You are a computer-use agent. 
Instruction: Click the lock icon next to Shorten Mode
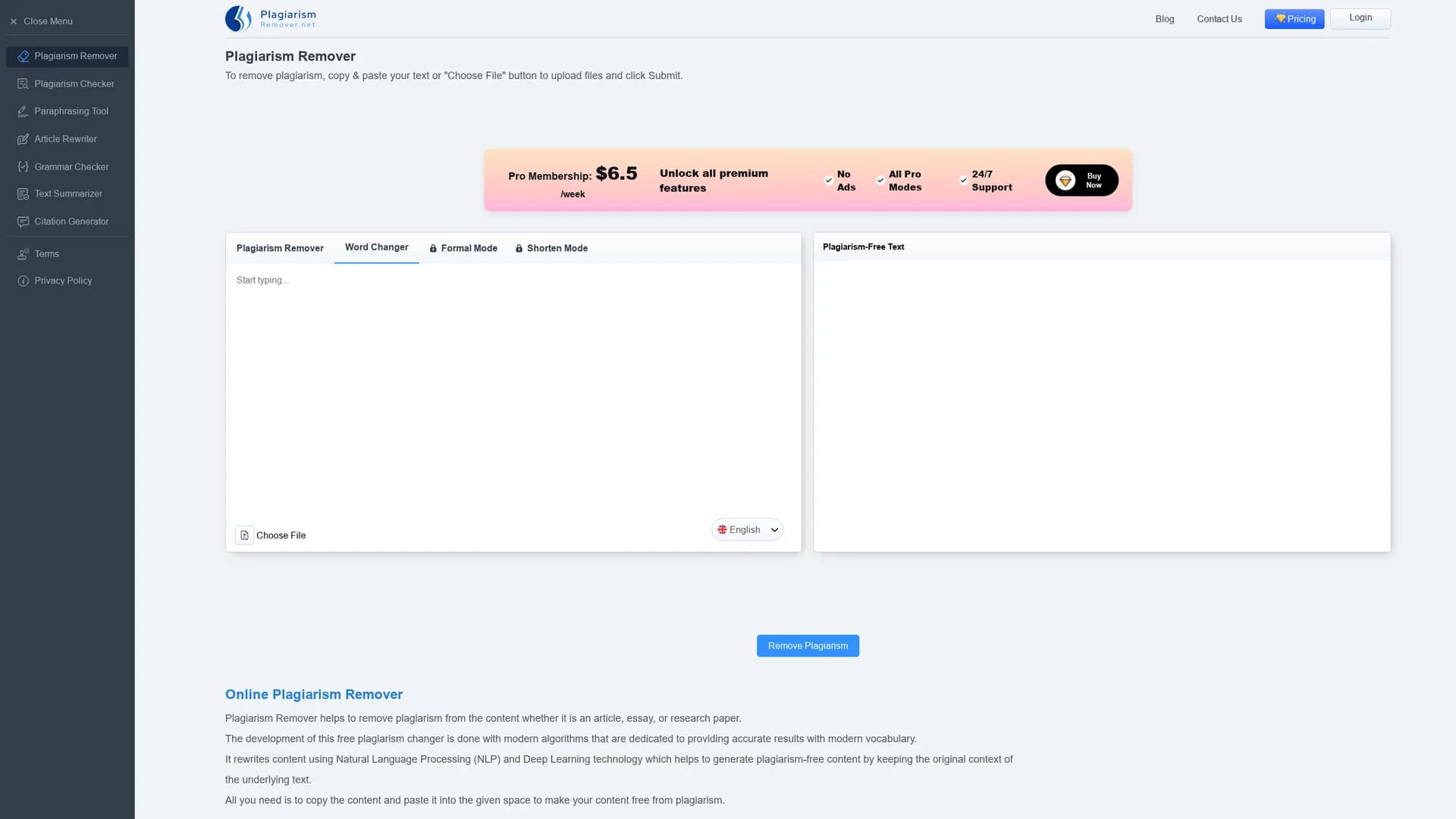point(519,249)
